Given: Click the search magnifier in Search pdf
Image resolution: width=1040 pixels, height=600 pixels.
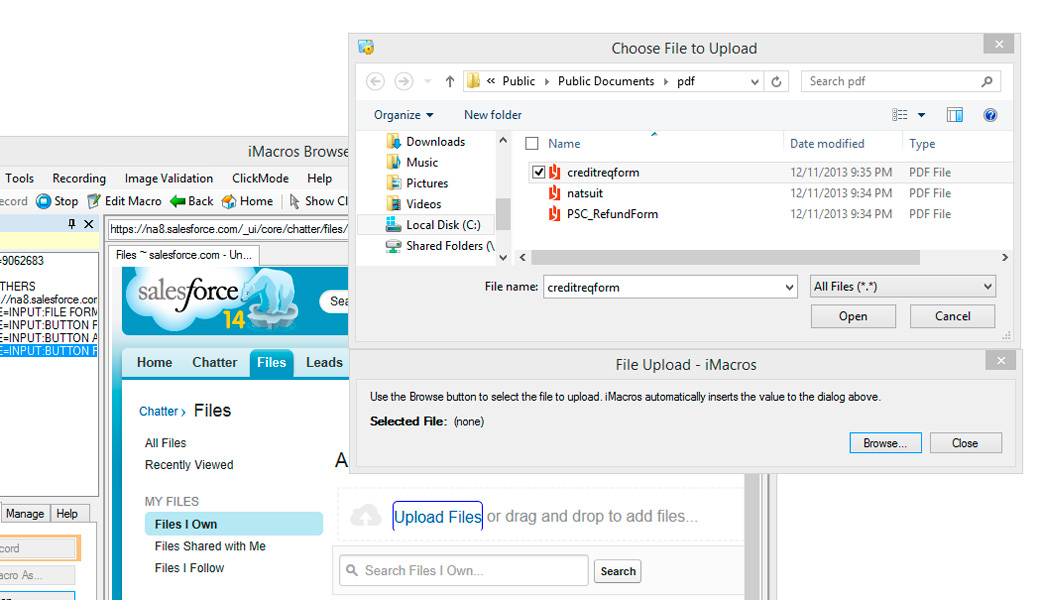Looking at the screenshot, I should 986,82.
